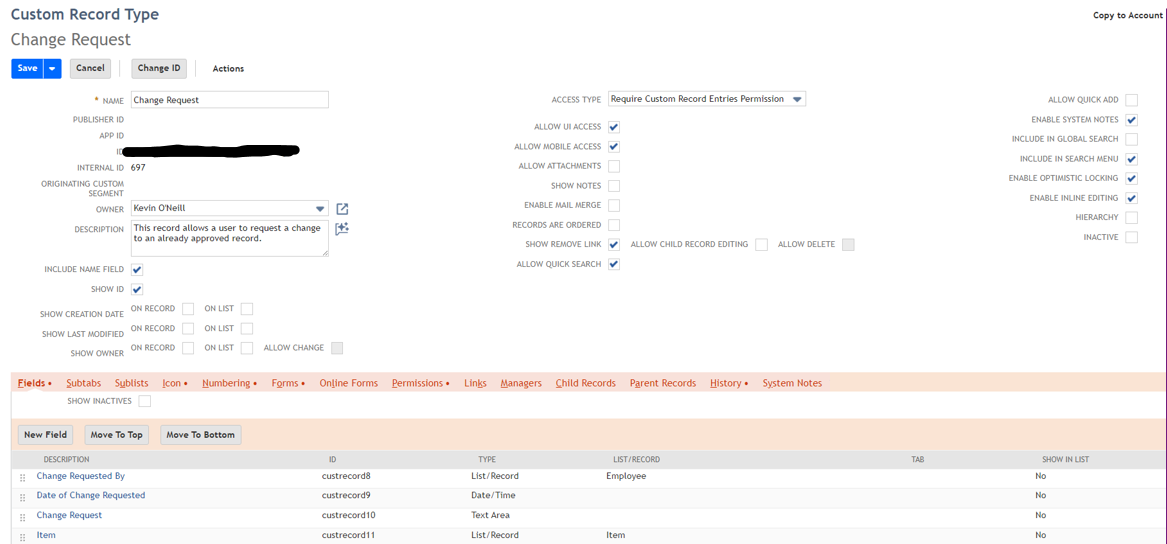Toggle Enable Inline Editing checkbox

[x=1131, y=198]
